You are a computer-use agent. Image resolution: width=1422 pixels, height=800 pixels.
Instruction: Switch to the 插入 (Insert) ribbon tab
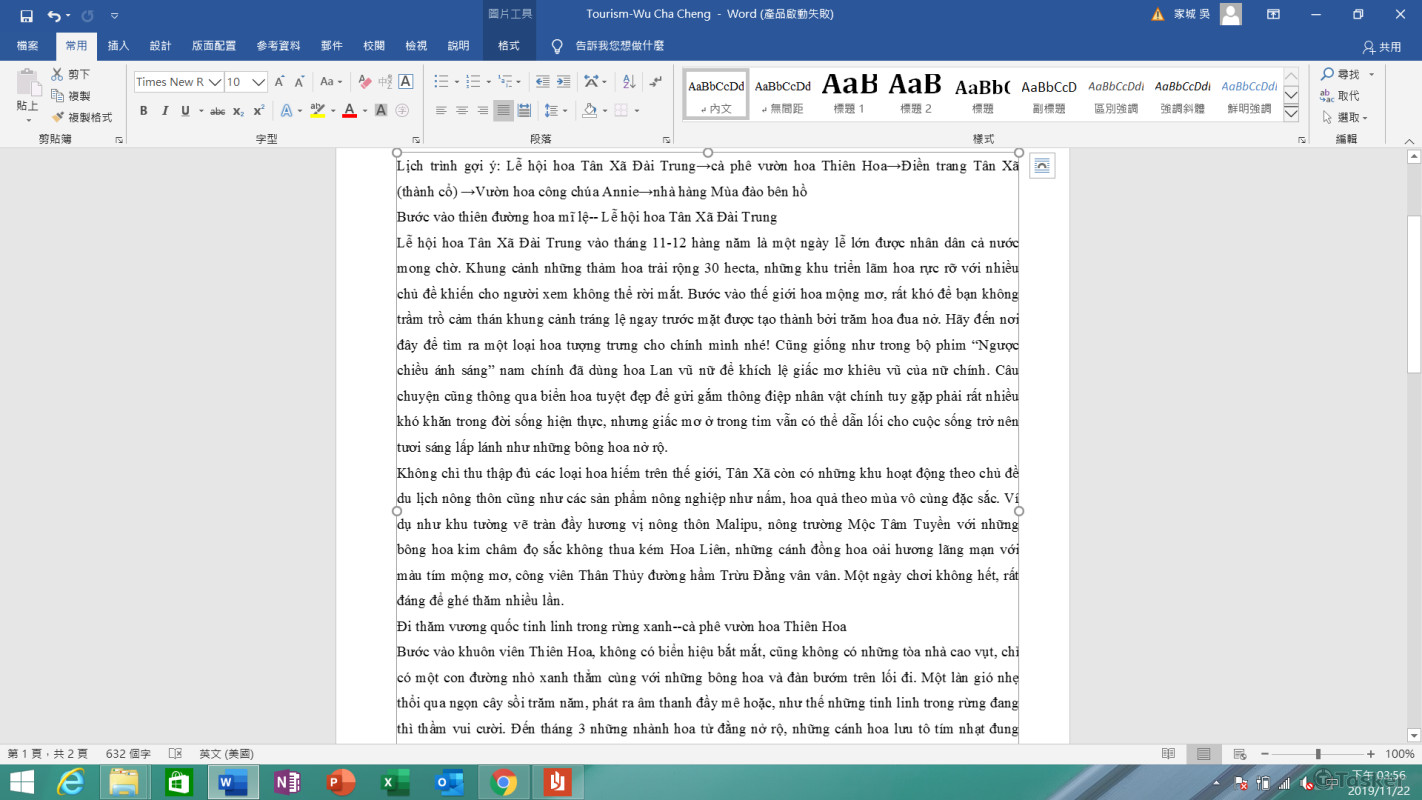coord(118,46)
